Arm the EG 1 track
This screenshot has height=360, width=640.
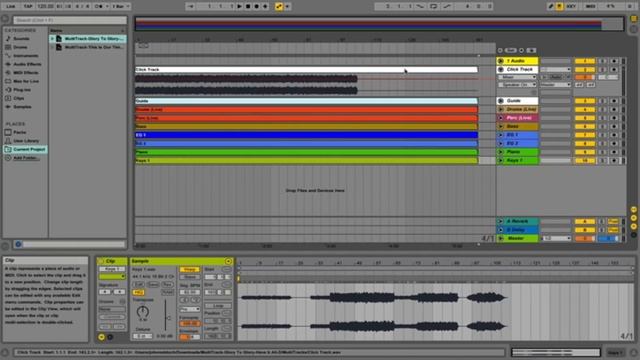point(614,135)
